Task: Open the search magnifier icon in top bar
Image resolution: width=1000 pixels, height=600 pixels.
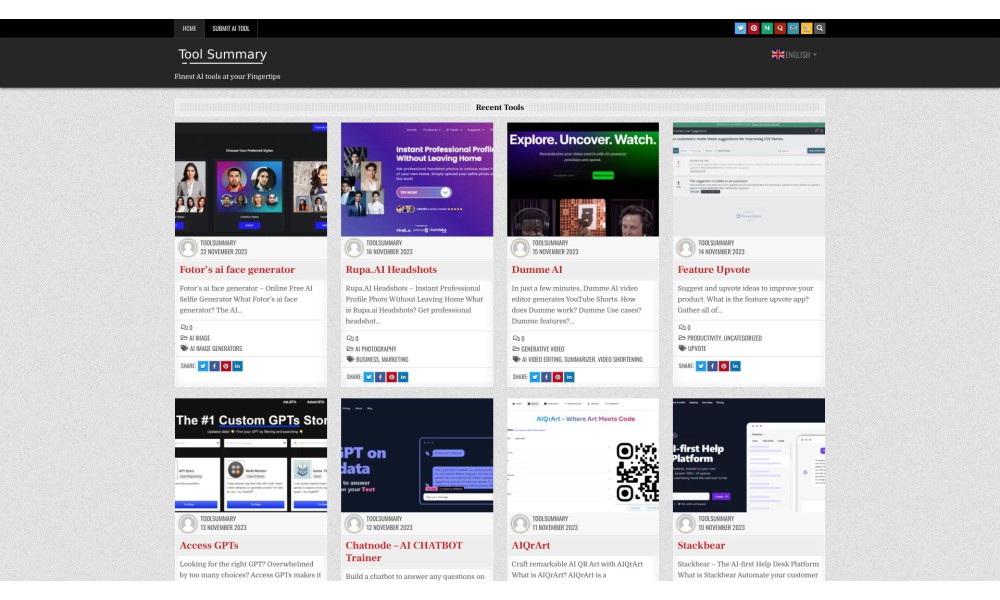Action: [820, 28]
